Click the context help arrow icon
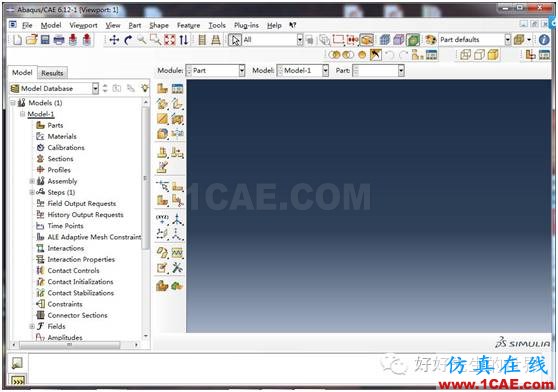558x392 pixels. click(293, 25)
